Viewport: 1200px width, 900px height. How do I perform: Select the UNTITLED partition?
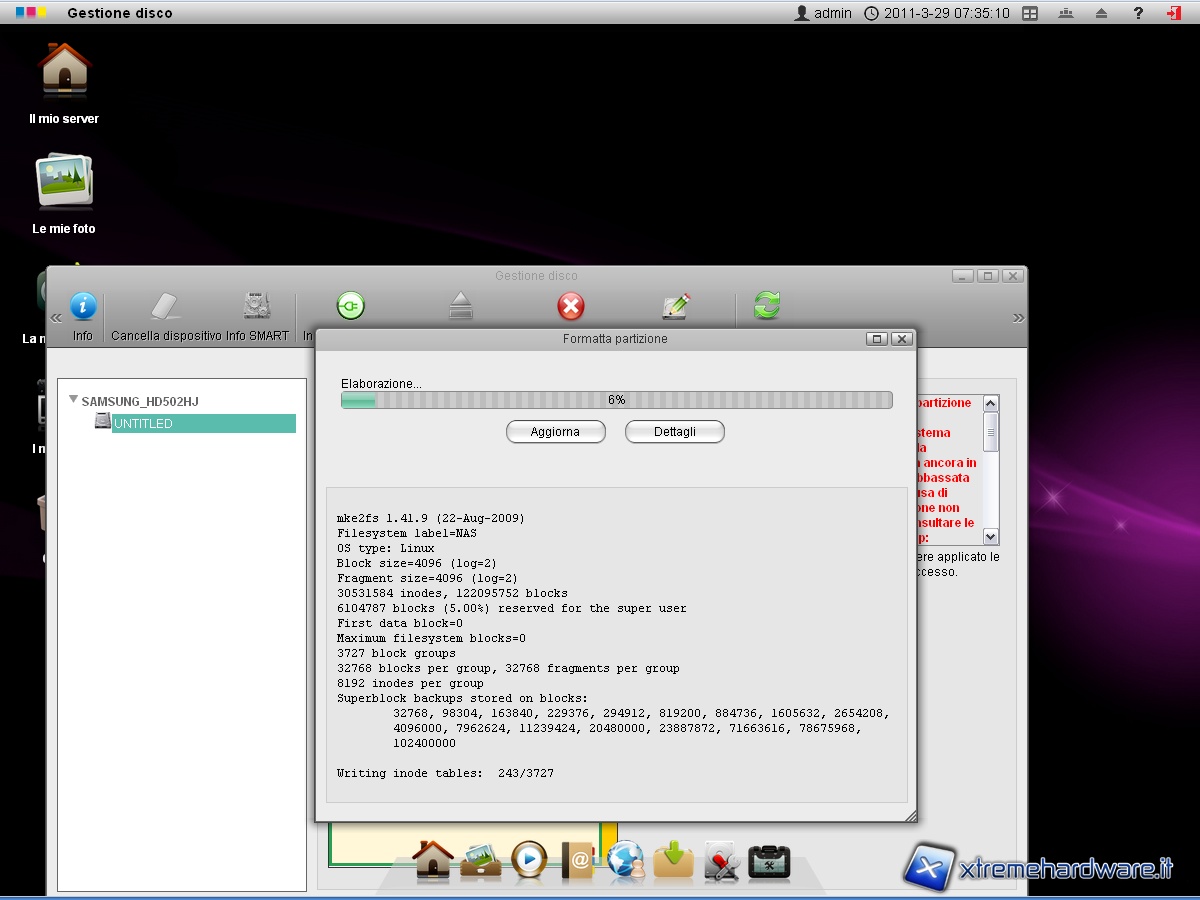[143, 424]
